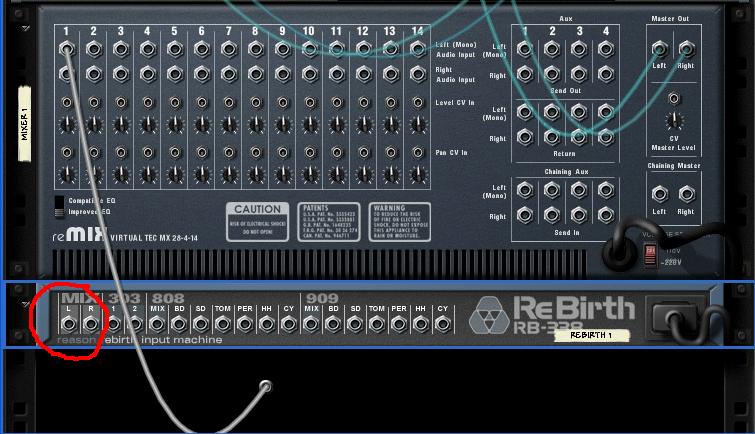Fold the Mixer 1 device with its arrow
Image resolution: width=755 pixels, height=434 pixels.
(26, 29)
